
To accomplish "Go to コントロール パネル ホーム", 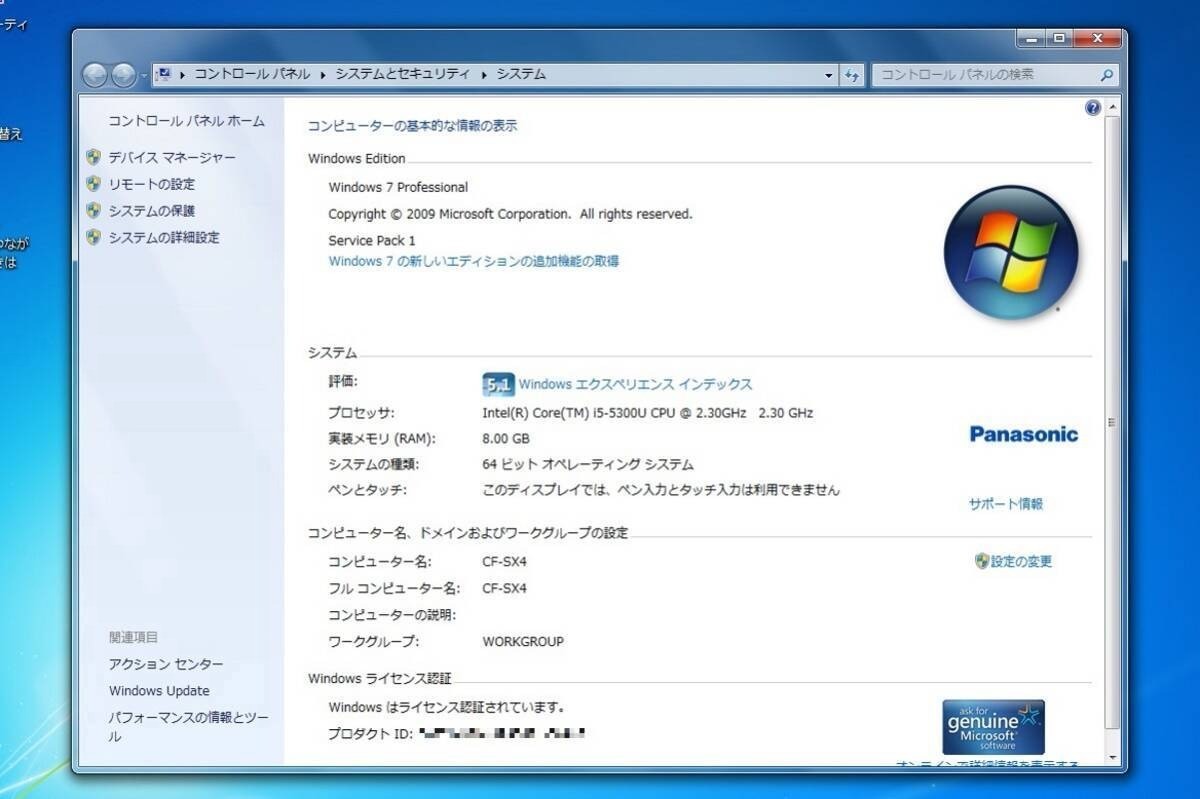I will 187,121.
